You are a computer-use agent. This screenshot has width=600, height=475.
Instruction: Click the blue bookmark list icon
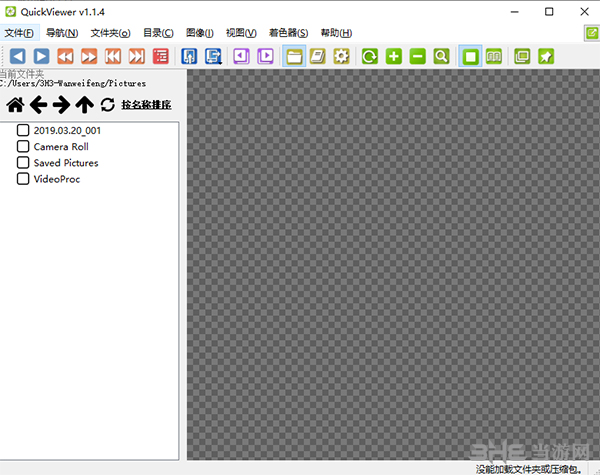tap(213, 56)
